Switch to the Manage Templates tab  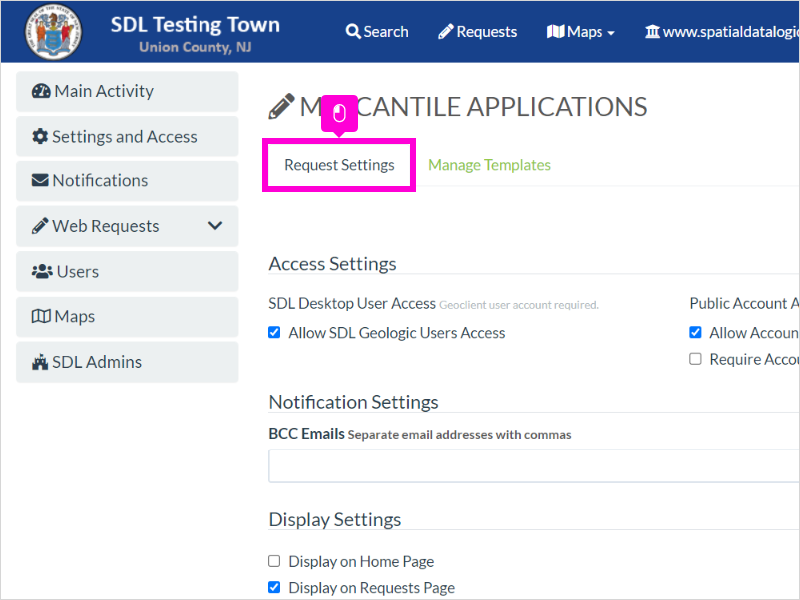pyautogui.click(x=489, y=165)
